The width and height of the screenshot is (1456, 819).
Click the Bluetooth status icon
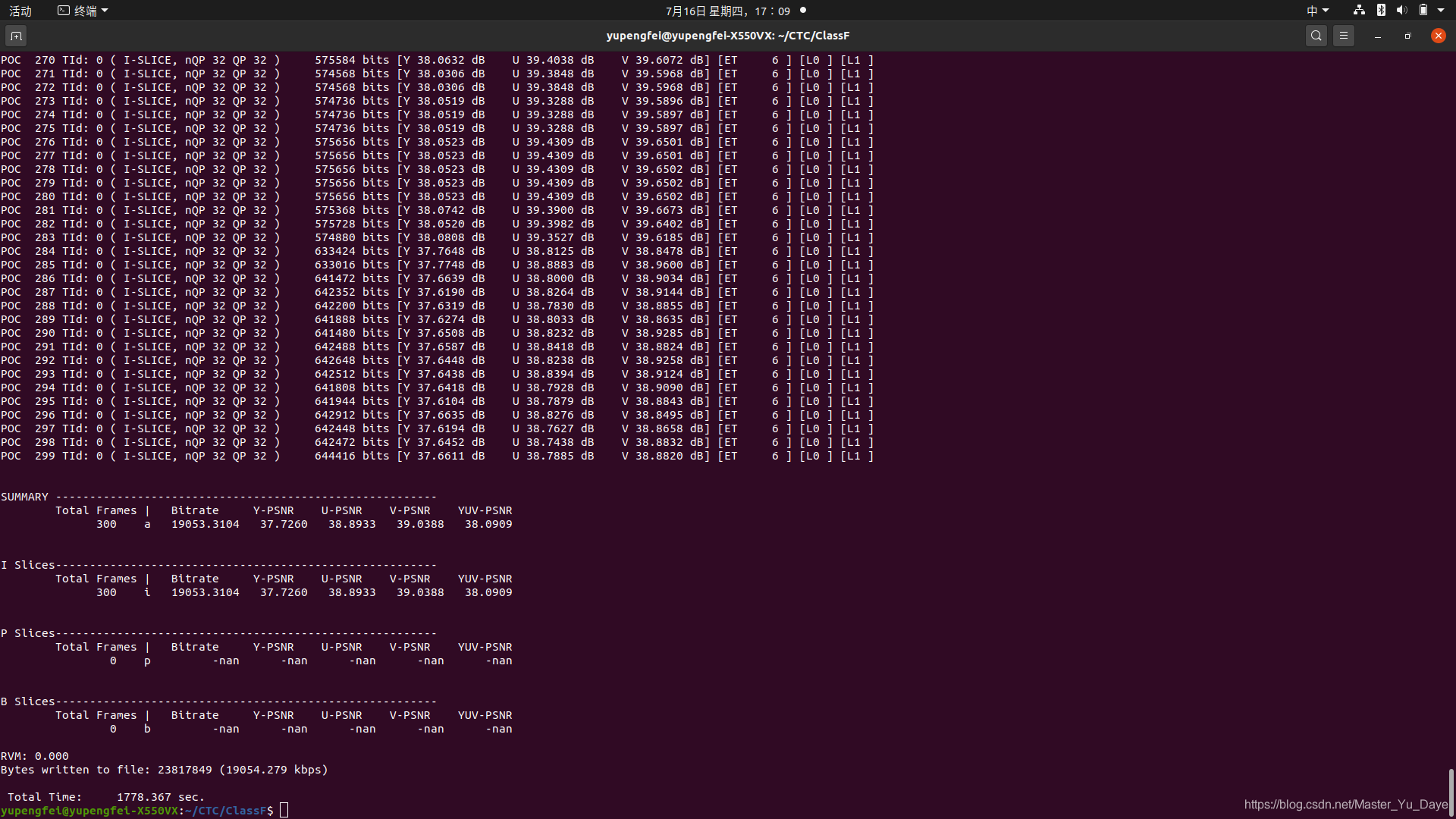tap(1381, 11)
